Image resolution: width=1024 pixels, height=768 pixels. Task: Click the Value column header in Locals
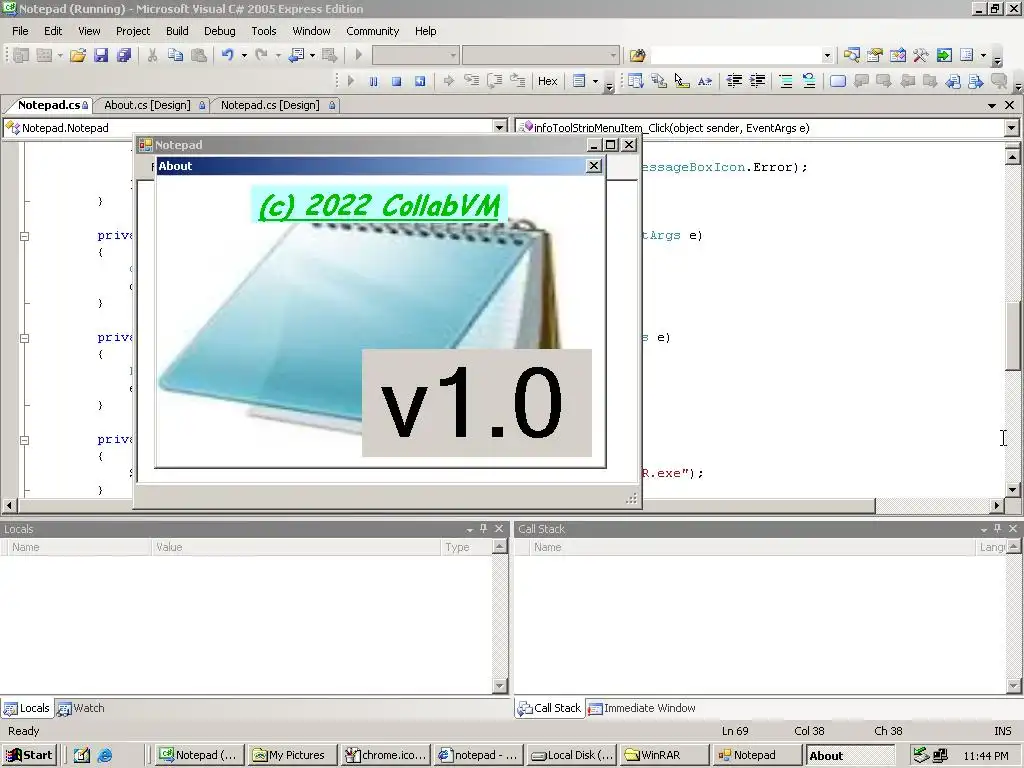[x=296, y=547]
